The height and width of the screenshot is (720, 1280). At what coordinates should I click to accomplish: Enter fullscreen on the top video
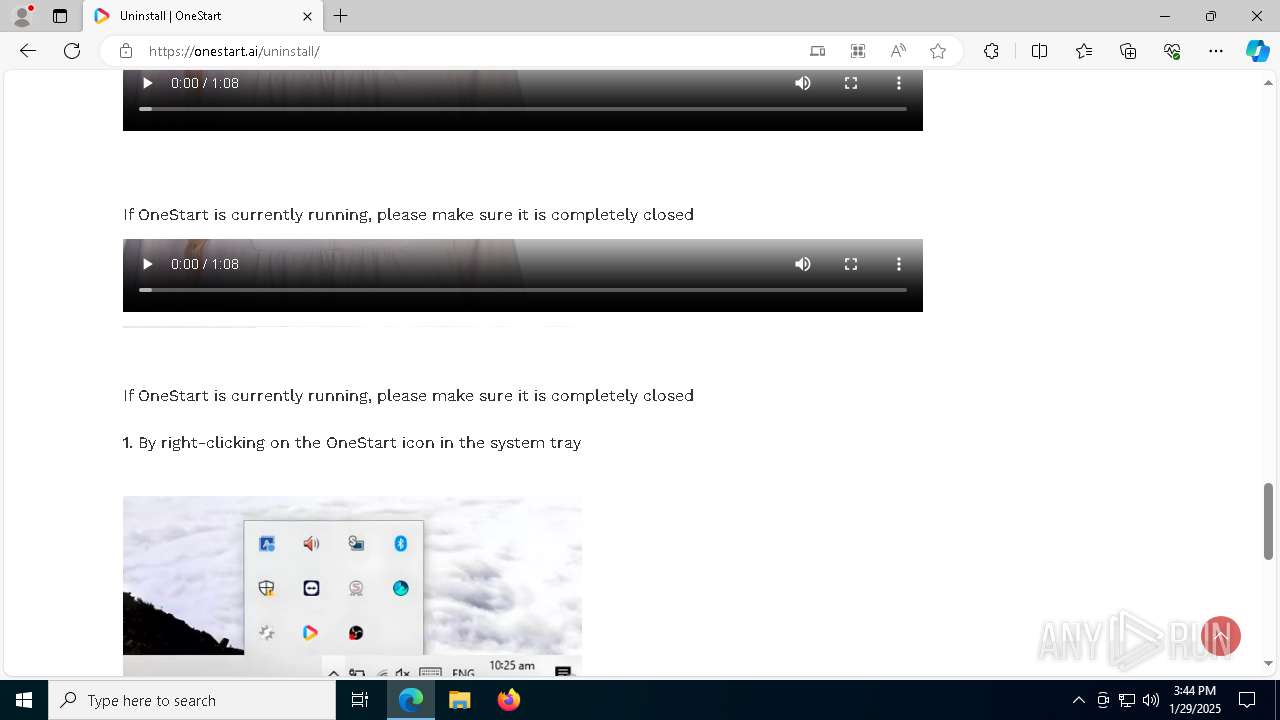851,83
